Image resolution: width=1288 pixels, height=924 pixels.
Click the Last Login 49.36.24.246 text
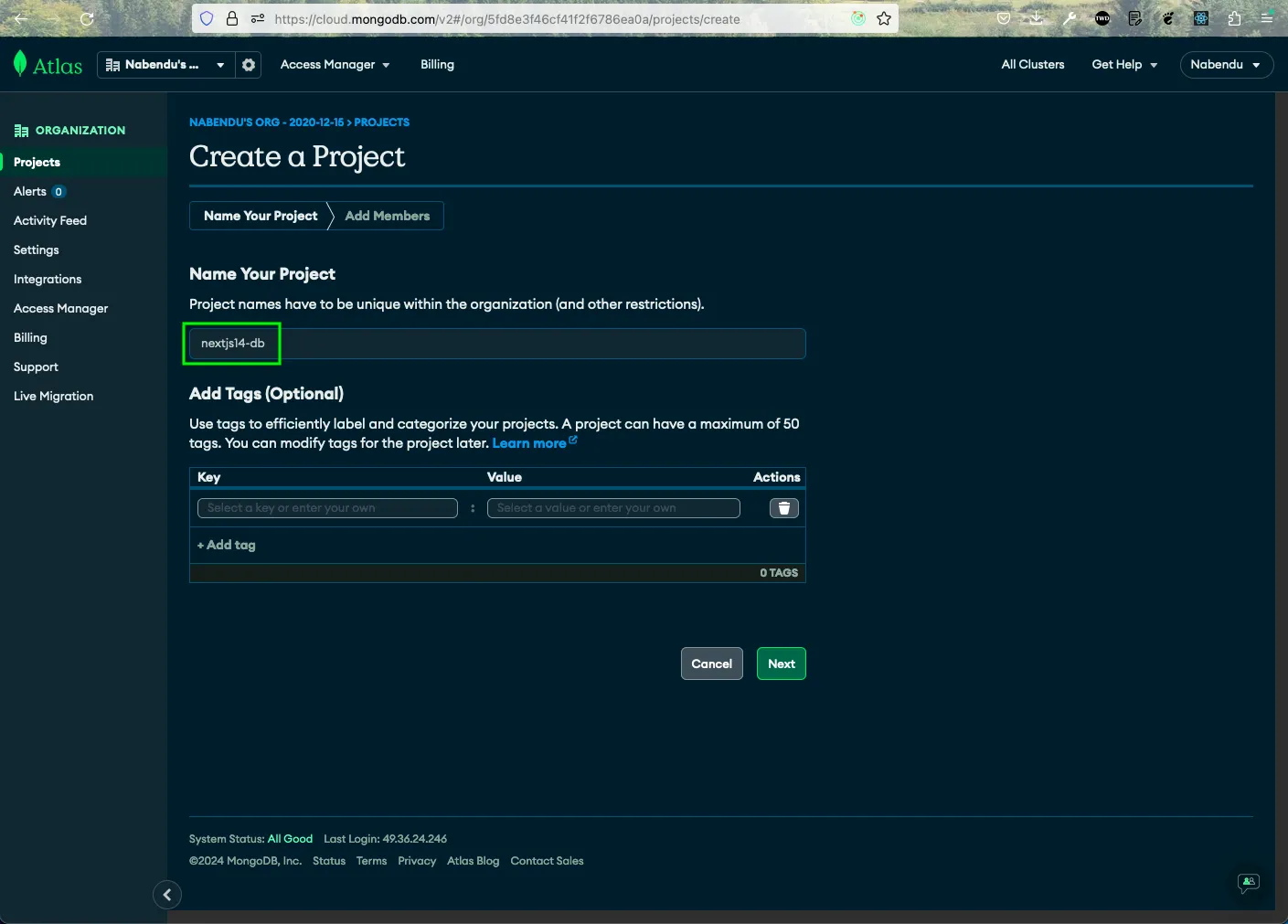[x=386, y=839]
